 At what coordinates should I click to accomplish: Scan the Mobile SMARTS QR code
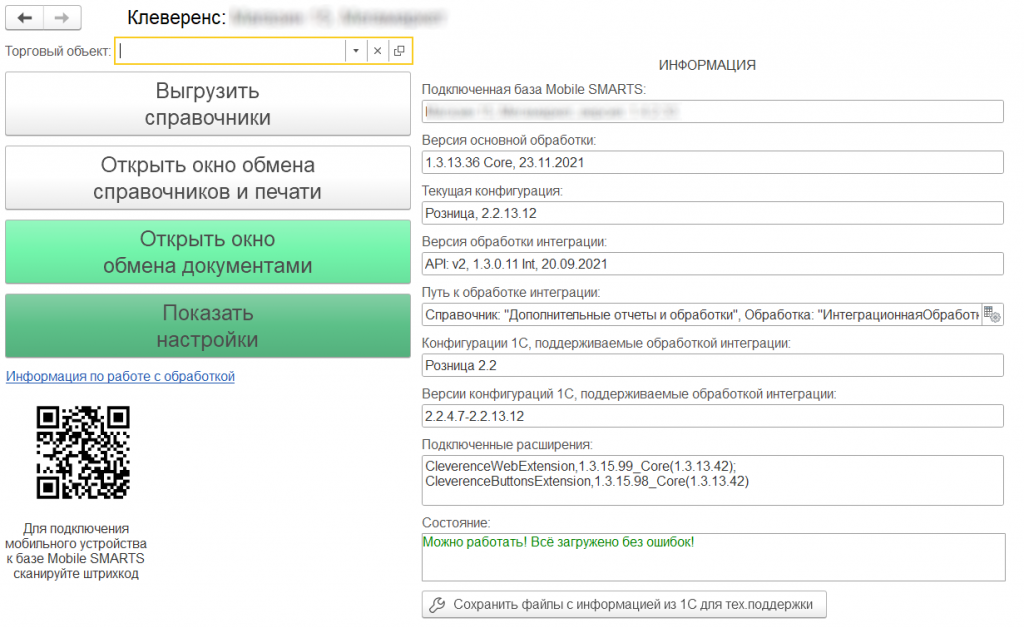point(83,452)
